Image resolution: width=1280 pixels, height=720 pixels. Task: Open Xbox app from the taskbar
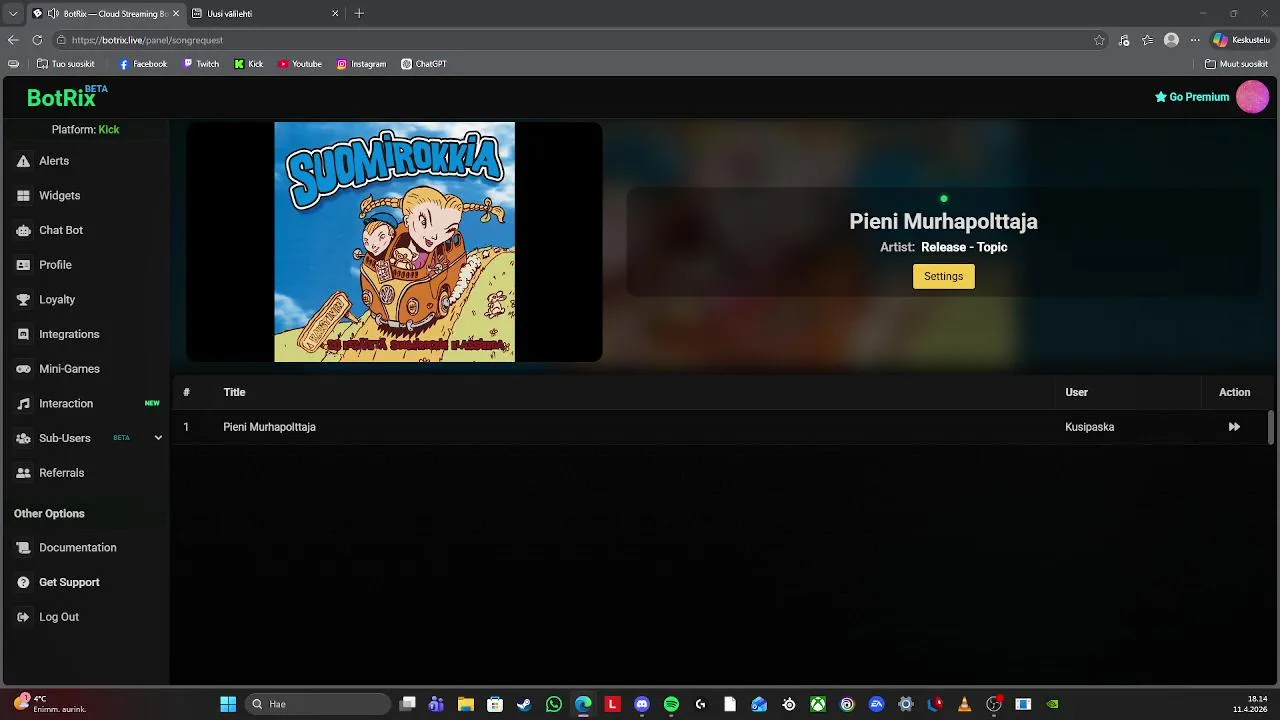pos(818,704)
